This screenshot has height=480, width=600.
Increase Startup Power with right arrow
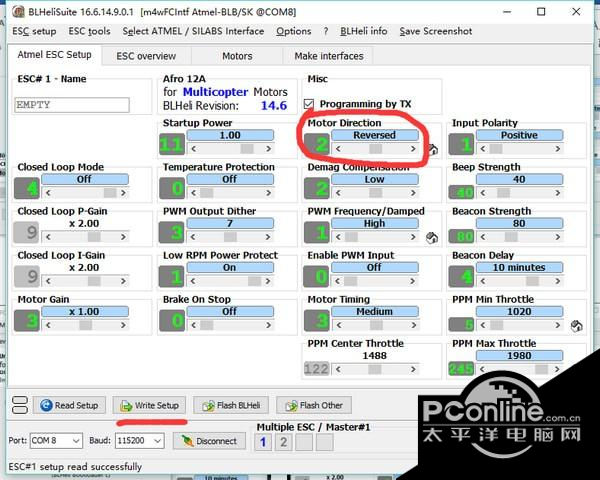[268, 149]
